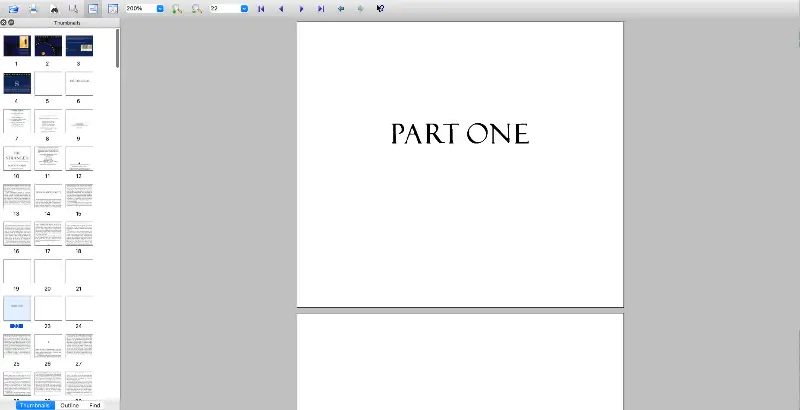Close the Thumbnails side panel

click(4, 21)
